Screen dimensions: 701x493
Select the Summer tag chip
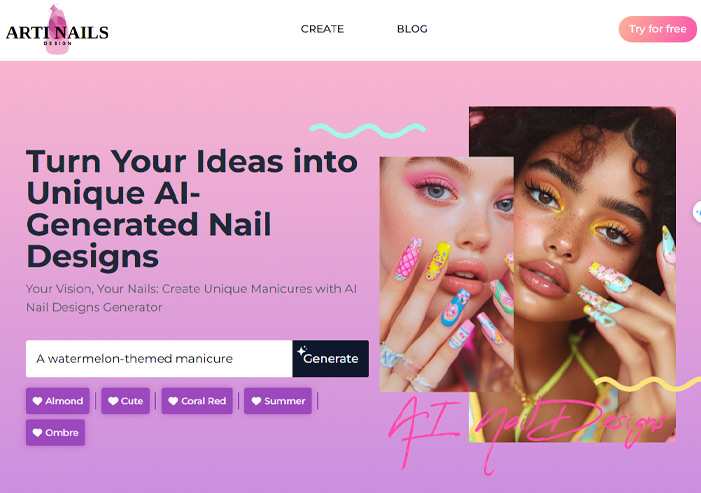pos(278,401)
